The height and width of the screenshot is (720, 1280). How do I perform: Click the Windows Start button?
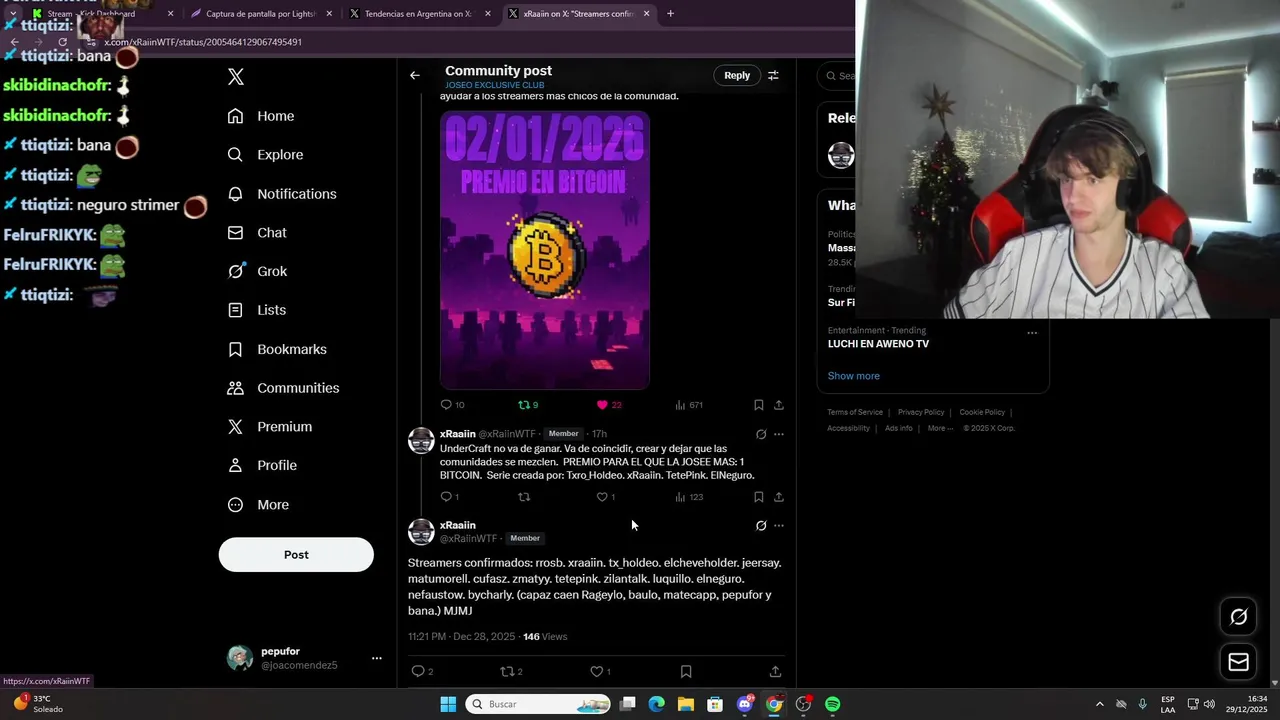tap(448, 704)
